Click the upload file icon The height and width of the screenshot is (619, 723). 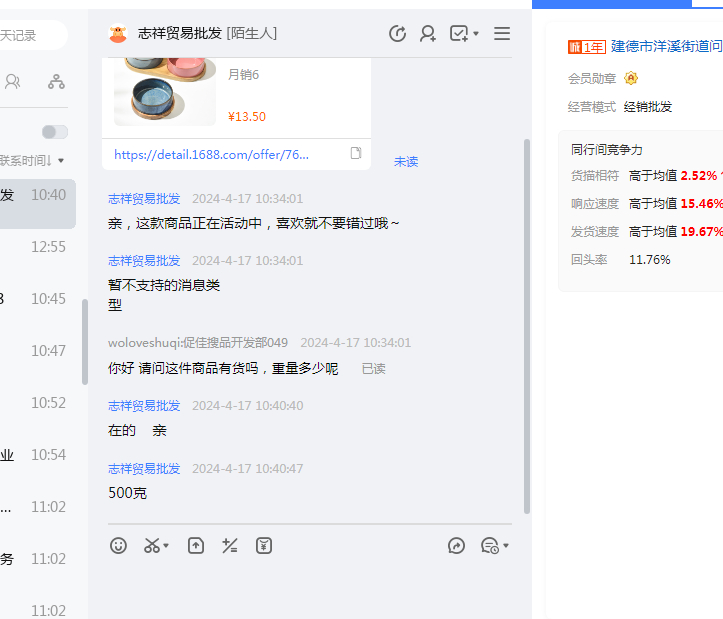(196, 546)
